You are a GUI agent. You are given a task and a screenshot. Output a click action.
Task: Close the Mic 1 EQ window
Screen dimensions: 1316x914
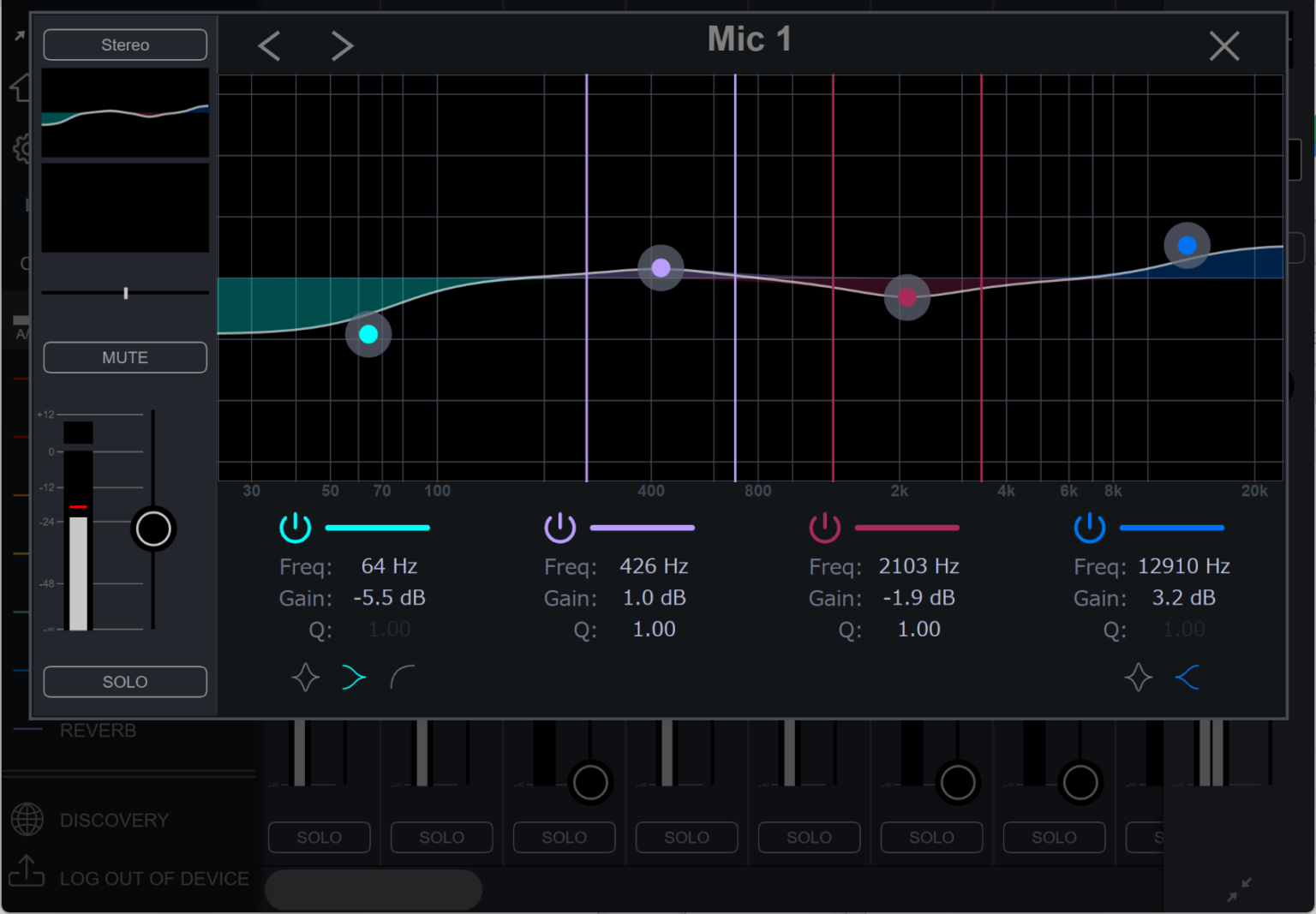1223,46
